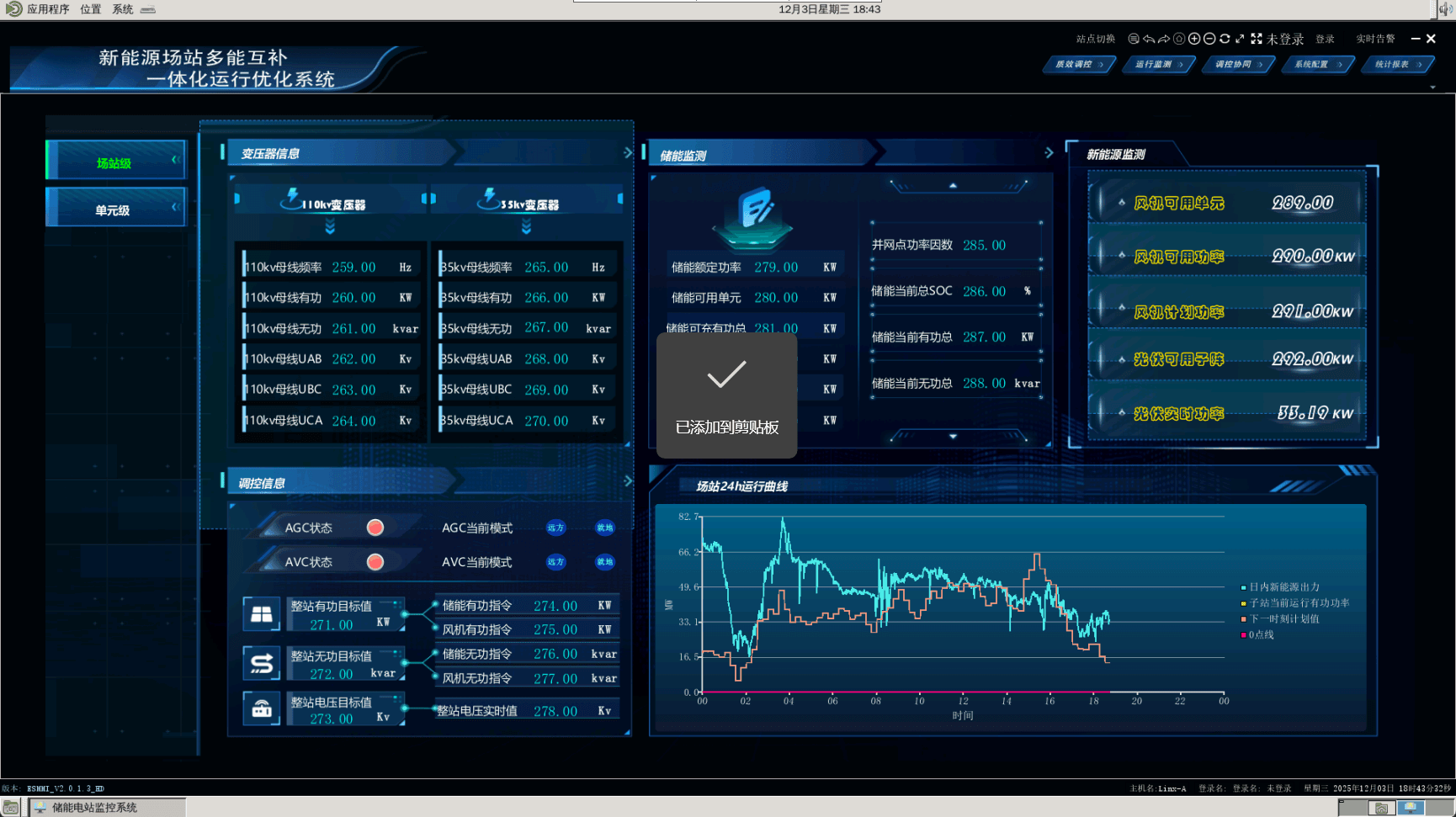The image size is (1456, 817).
Task: Click the 登录 login link
Action: pyautogui.click(x=1326, y=40)
